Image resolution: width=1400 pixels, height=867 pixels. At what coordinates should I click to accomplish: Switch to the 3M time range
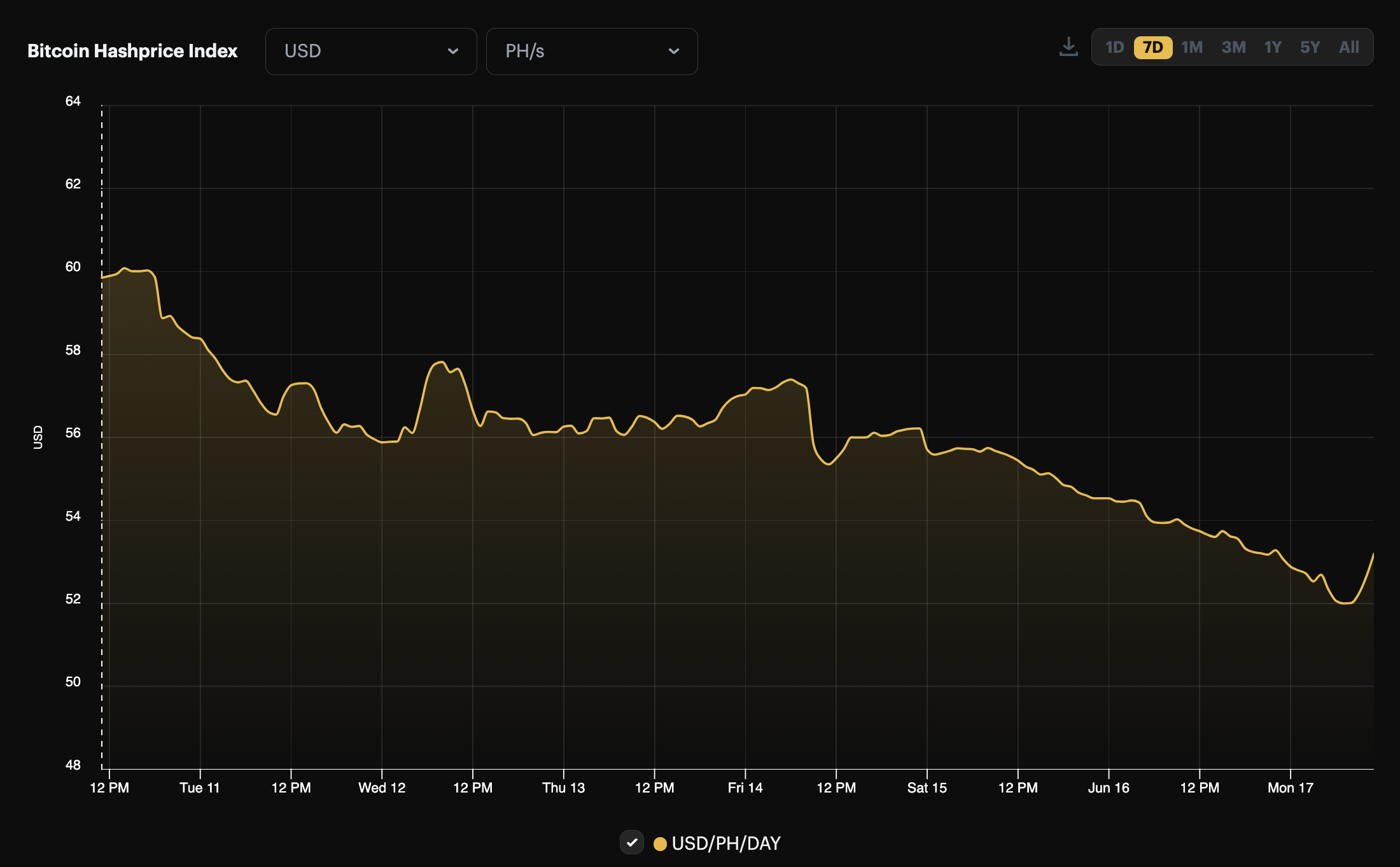tap(1233, 46)
